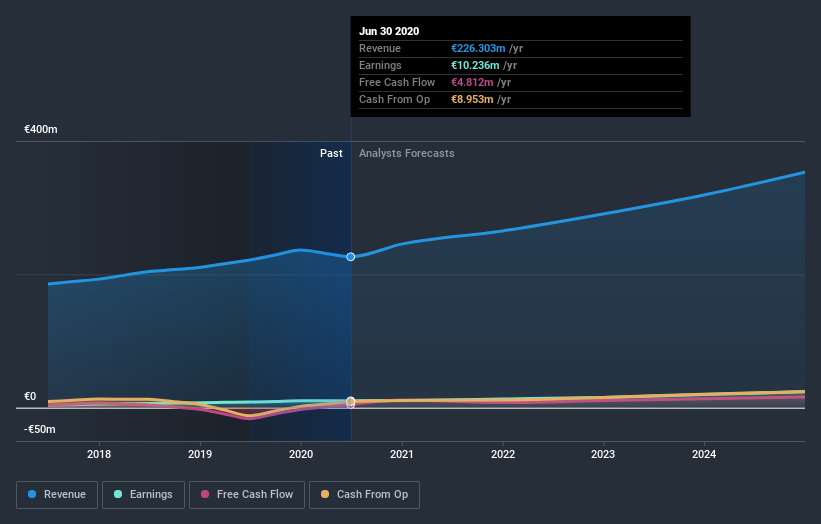The height and width of the screenshot is (524, 821).
Task: Select the 2019 x-axis label
Action: (x=200, y=454)
